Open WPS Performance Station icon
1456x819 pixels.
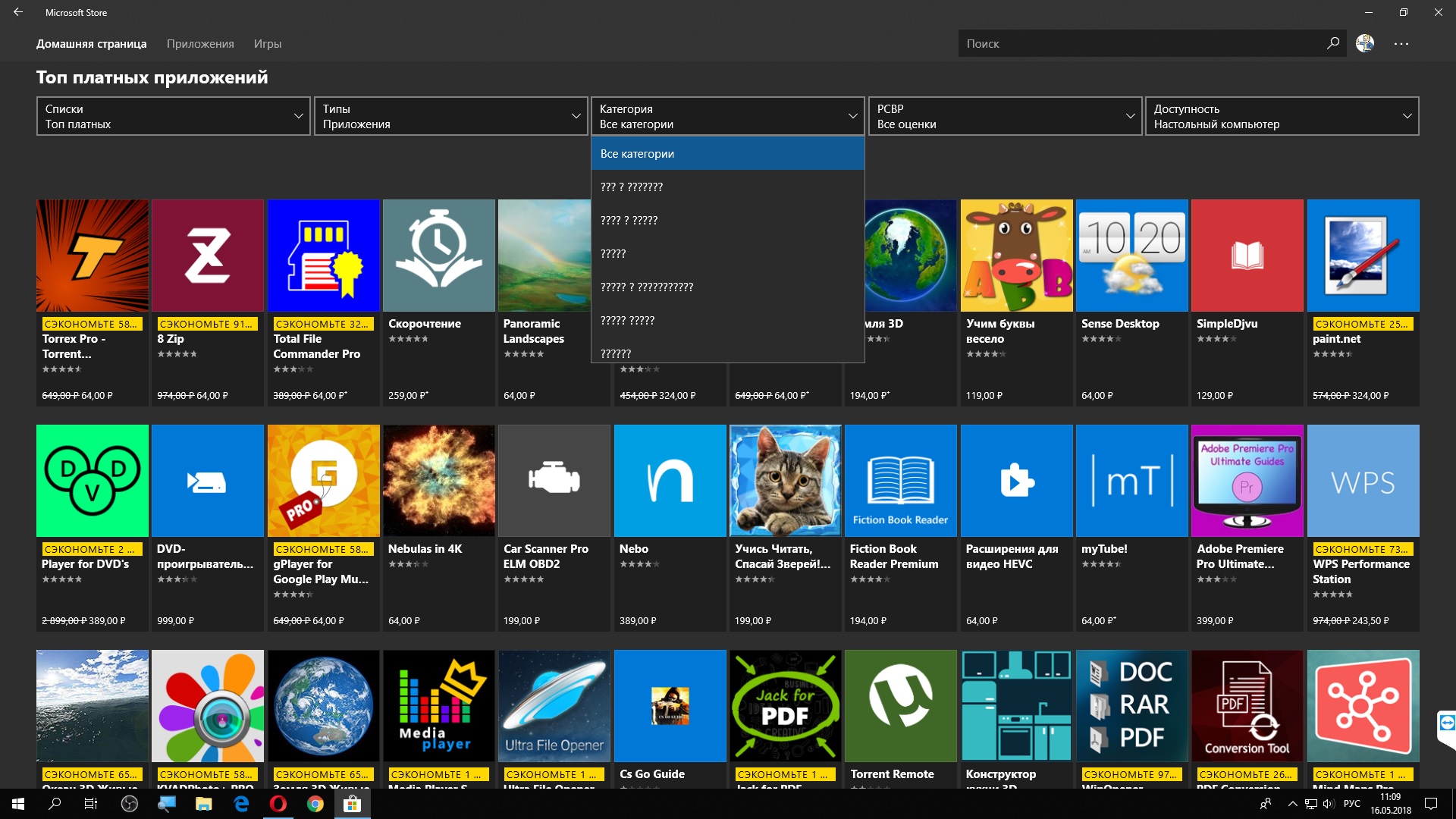1363,481
